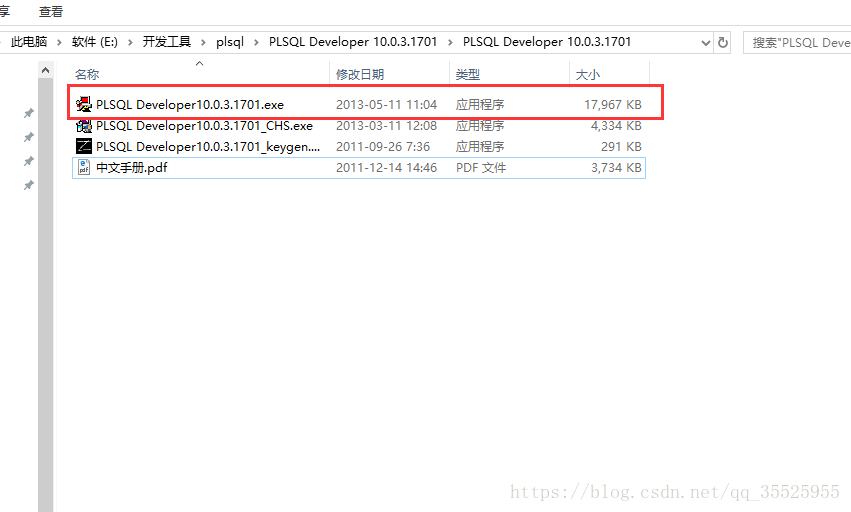
Task: Click the last PLSQL Developer 10.0.3.1701 breadcrumb
Action: (547, 42)
